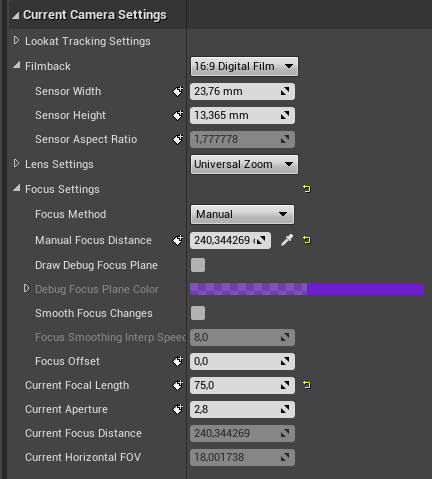Image resolution: width=432 pixels, height=479 pixels.
Task: Open the Universal Zoom lens preset dropdown
Action: 244,164
